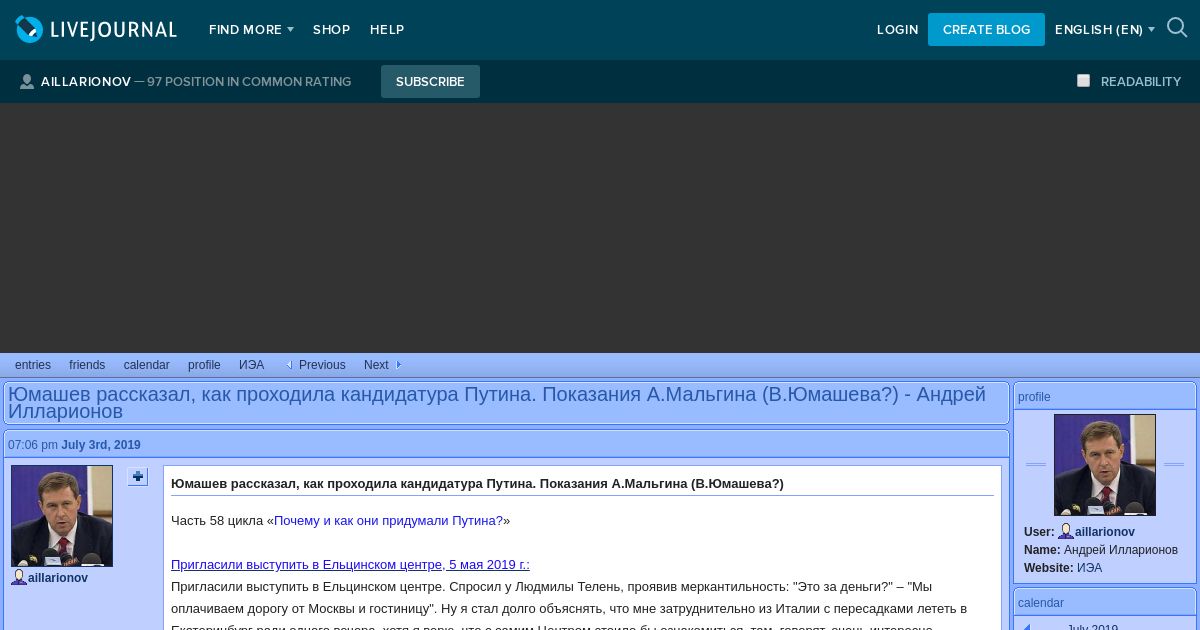The image size is (1200, 630).
Task: Toggle the Readability checkbox
Action: coord(1083,81)
